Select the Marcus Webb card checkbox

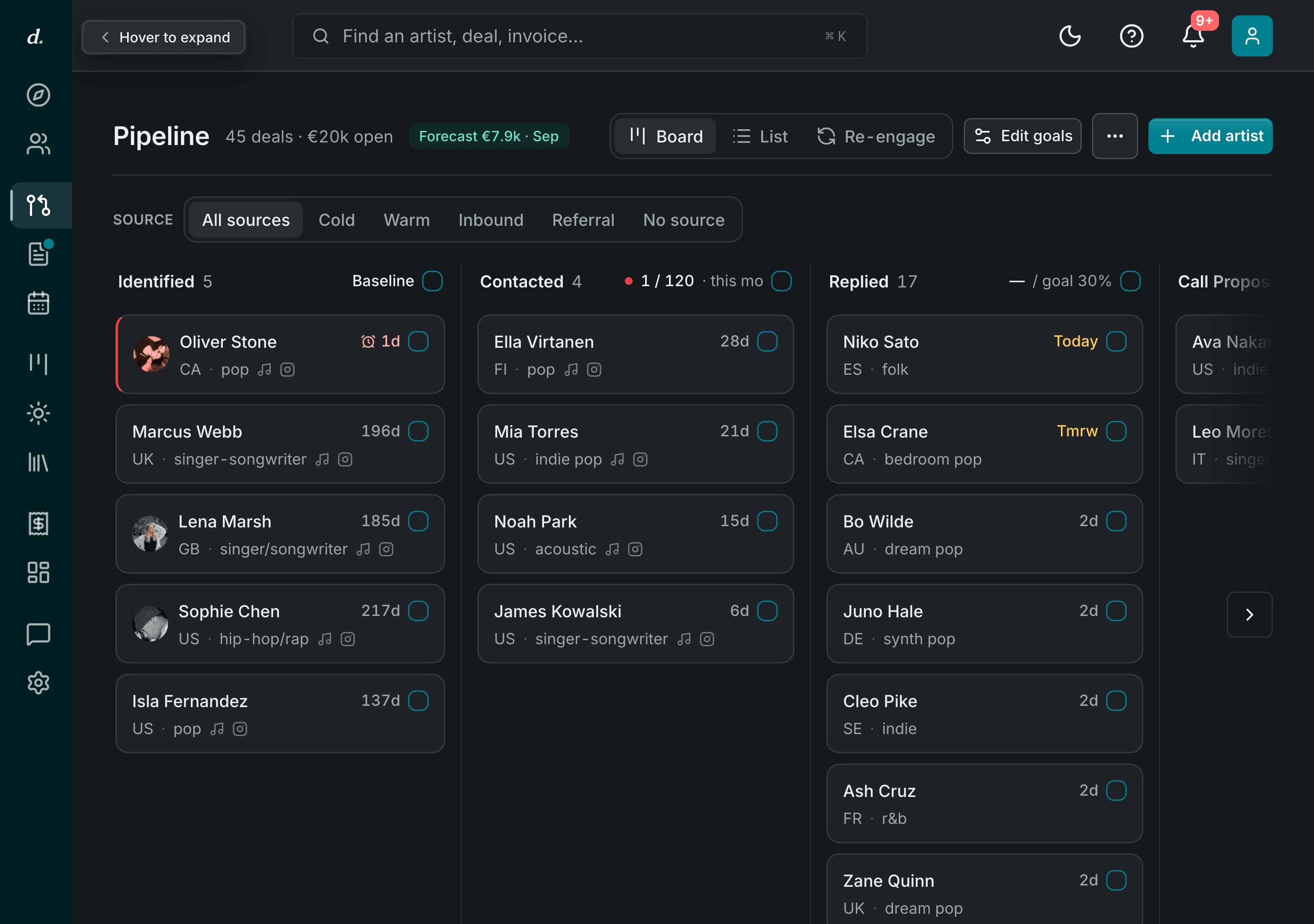(x=418, y=431)
